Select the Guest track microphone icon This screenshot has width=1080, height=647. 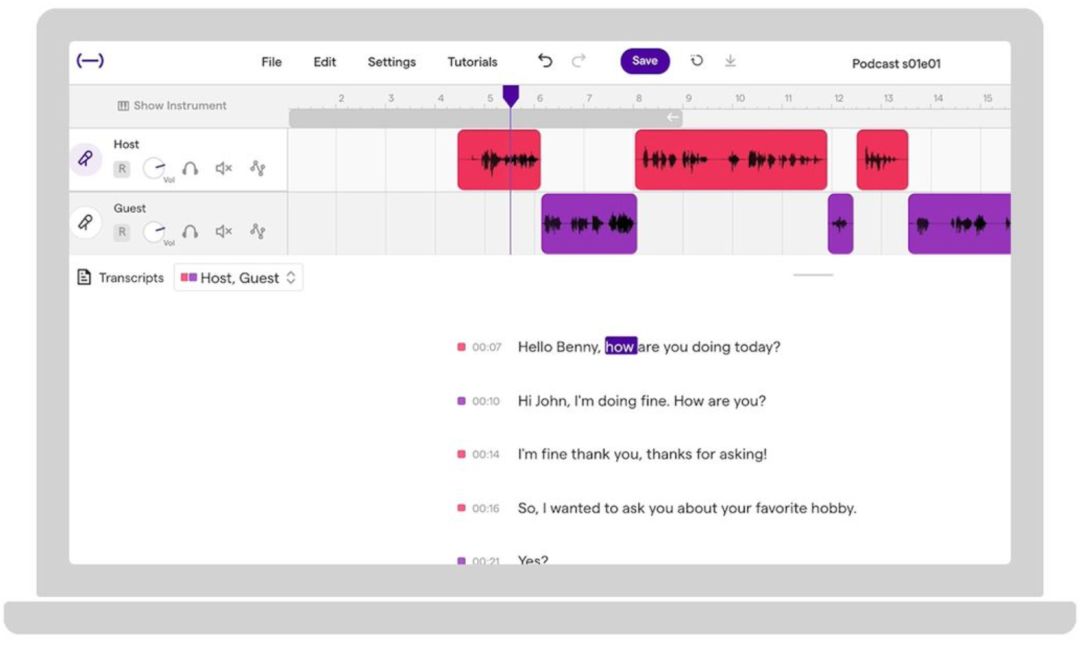pyautogui.click(x=85, y=223)
